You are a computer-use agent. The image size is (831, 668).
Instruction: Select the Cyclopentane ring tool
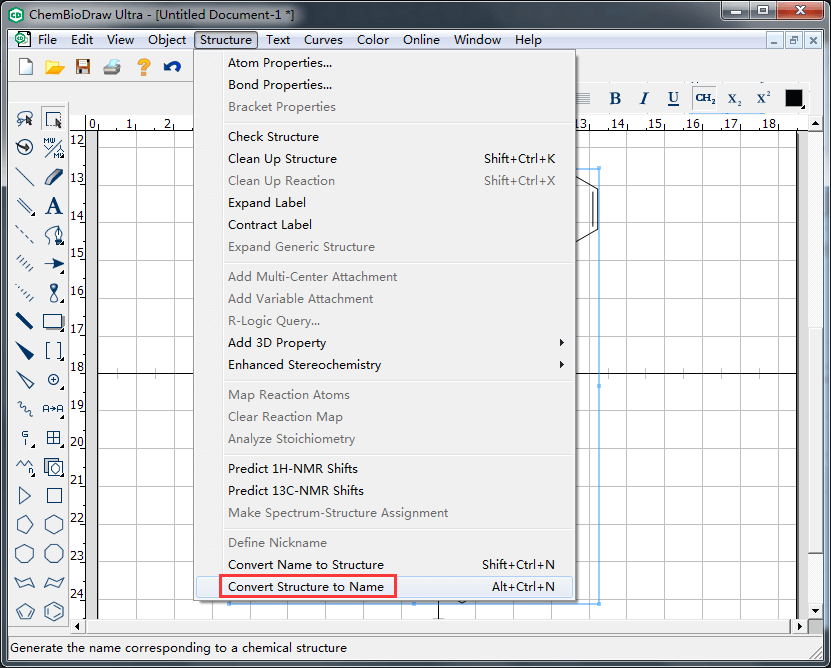click(x=24, y=524)
